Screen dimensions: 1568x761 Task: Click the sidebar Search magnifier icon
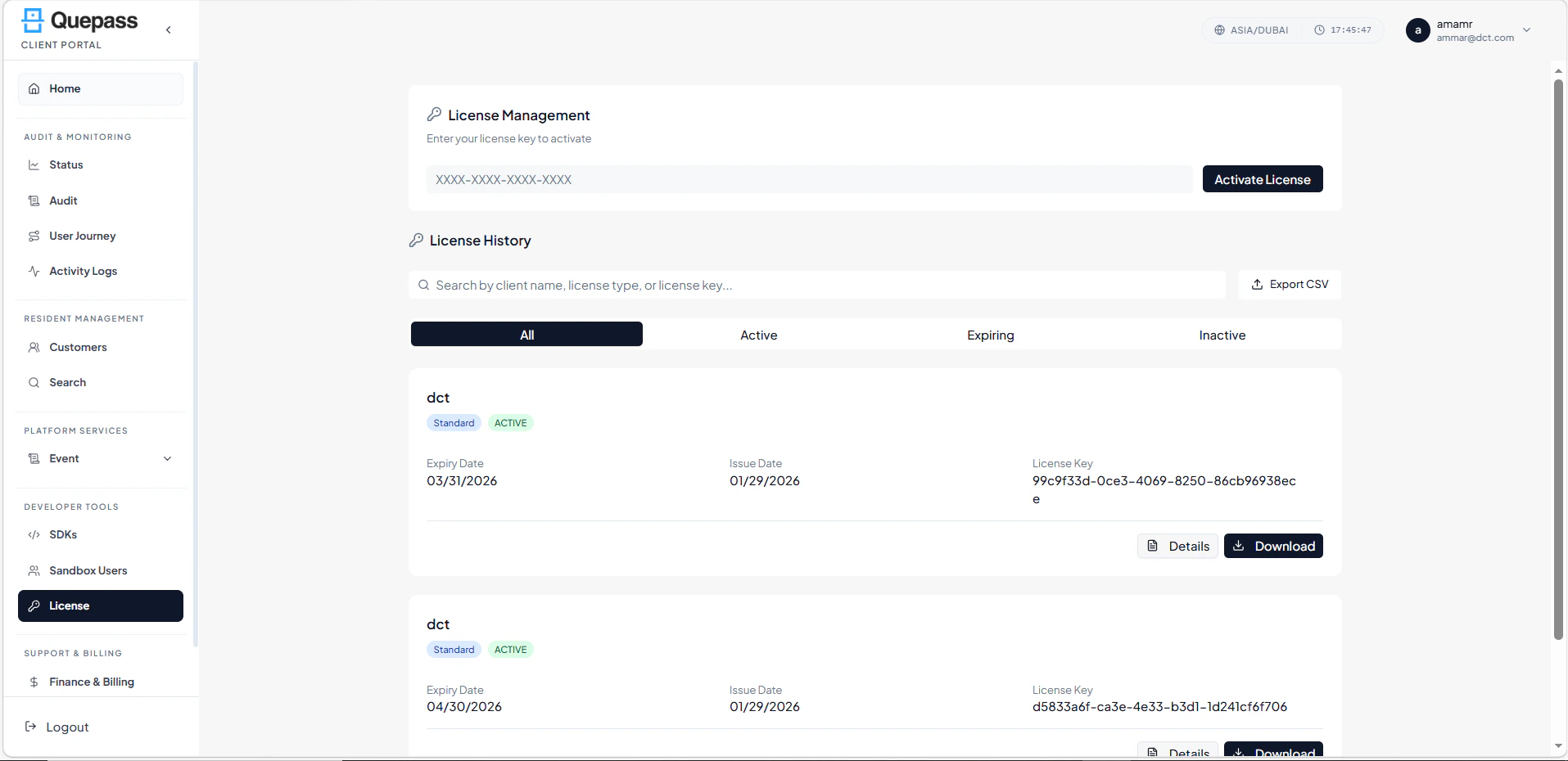[34, 383]
